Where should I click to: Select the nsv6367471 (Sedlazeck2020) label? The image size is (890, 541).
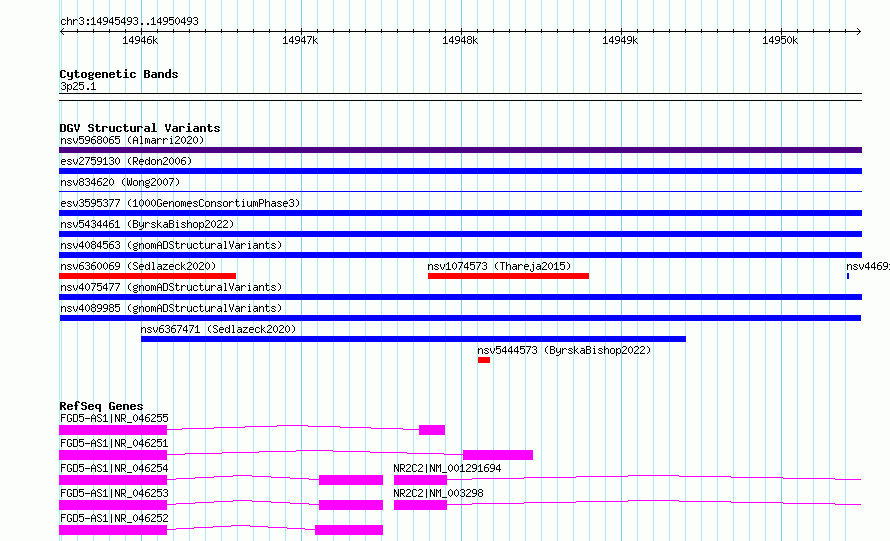(x=219, y=329)
